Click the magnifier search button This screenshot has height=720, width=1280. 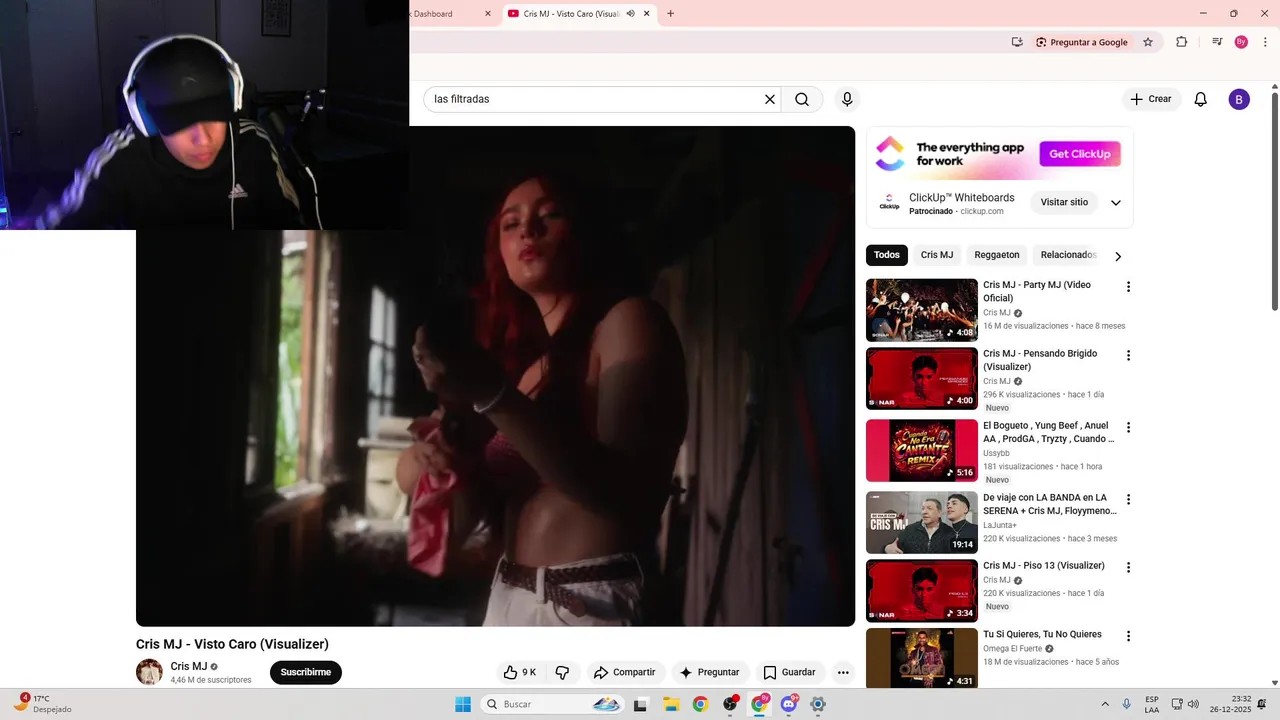click(x=802, y=99)
